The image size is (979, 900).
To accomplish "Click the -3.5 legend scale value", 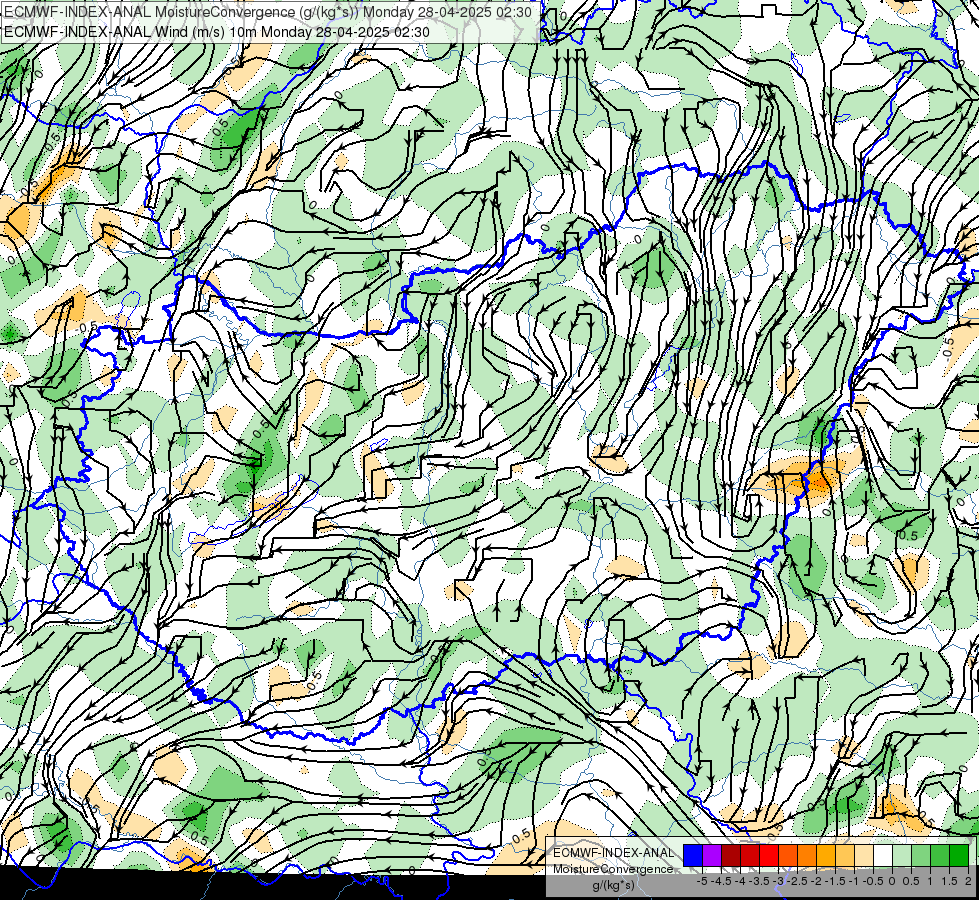I will pyautogui.click(x=759, y=881).
